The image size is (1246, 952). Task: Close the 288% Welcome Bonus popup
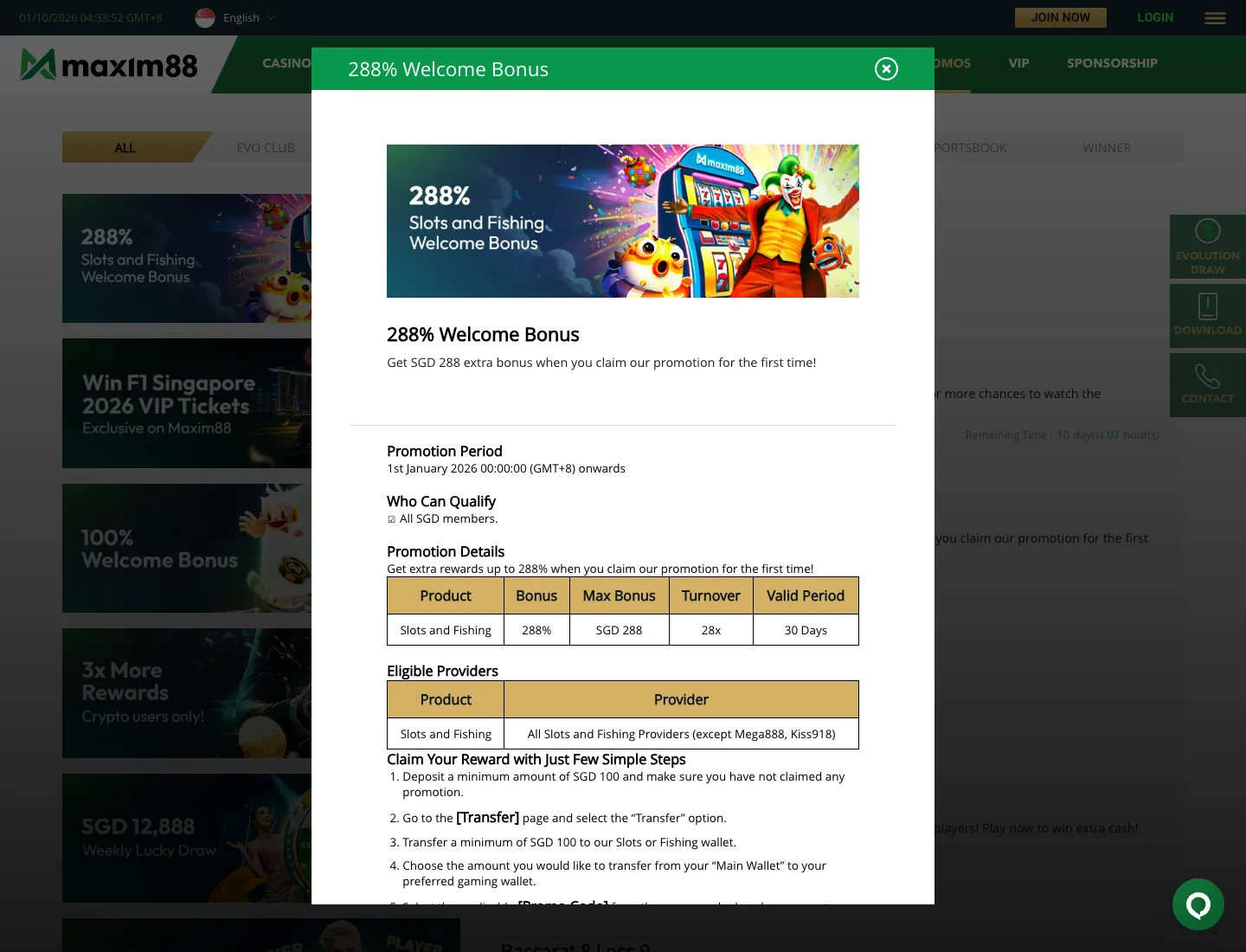click(886, 69)
